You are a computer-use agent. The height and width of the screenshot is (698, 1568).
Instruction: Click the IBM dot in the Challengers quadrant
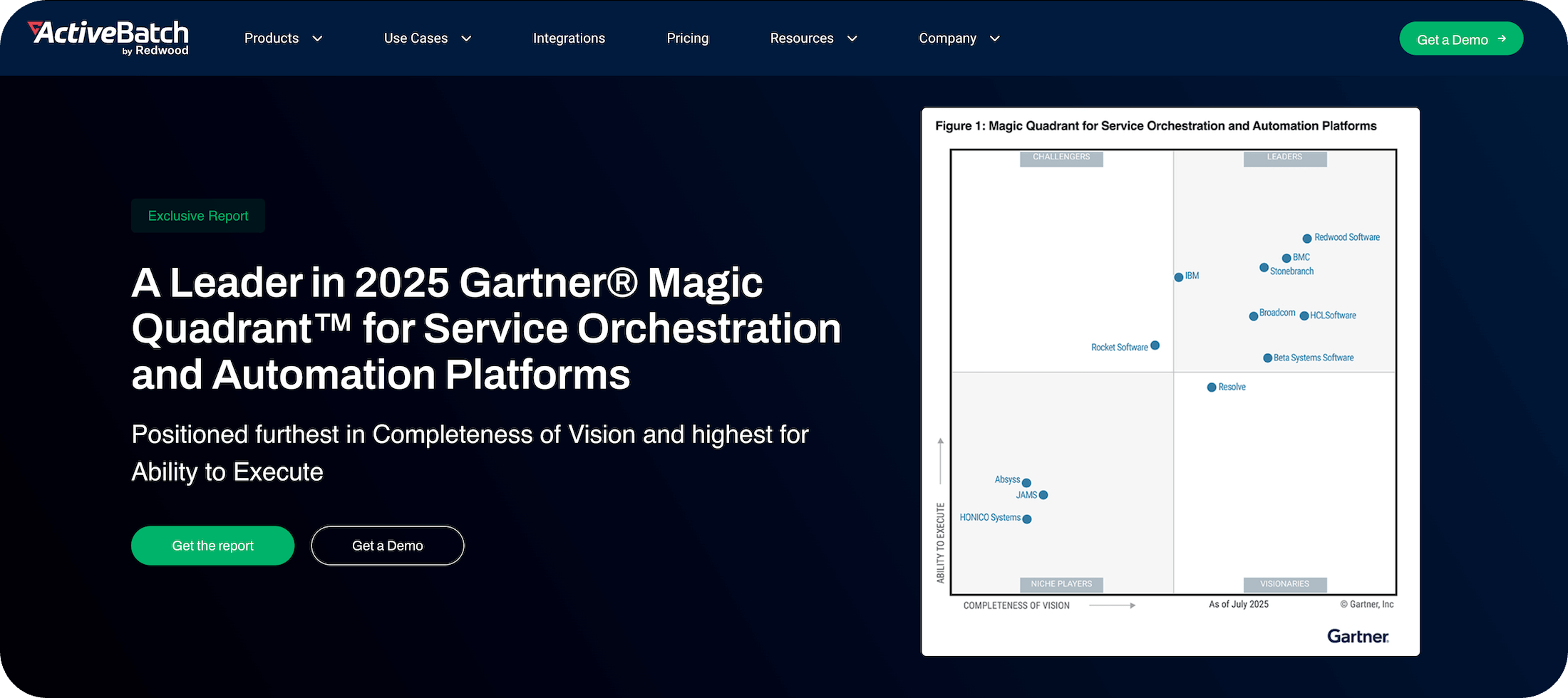[1178, 277]
